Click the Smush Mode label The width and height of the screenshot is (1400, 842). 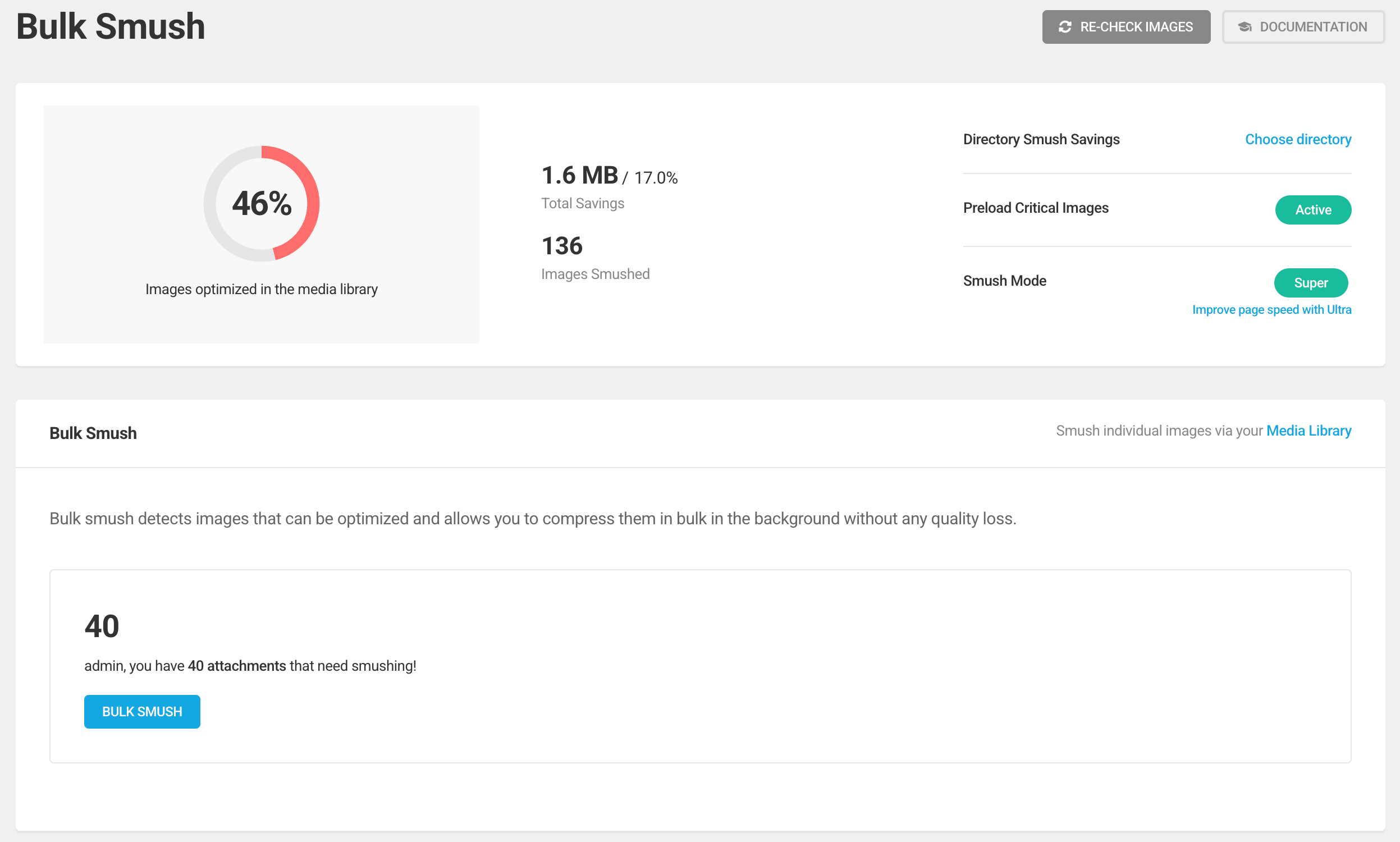click(1004, 281)
